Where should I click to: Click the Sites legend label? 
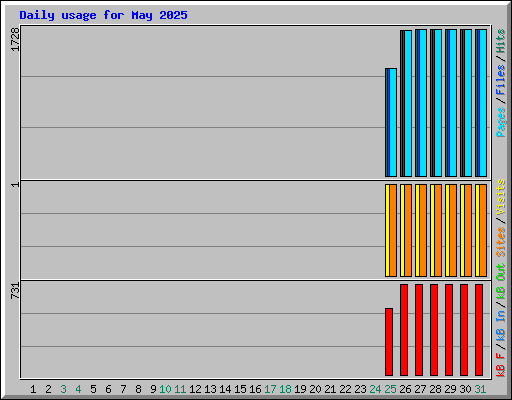point(501,242)
